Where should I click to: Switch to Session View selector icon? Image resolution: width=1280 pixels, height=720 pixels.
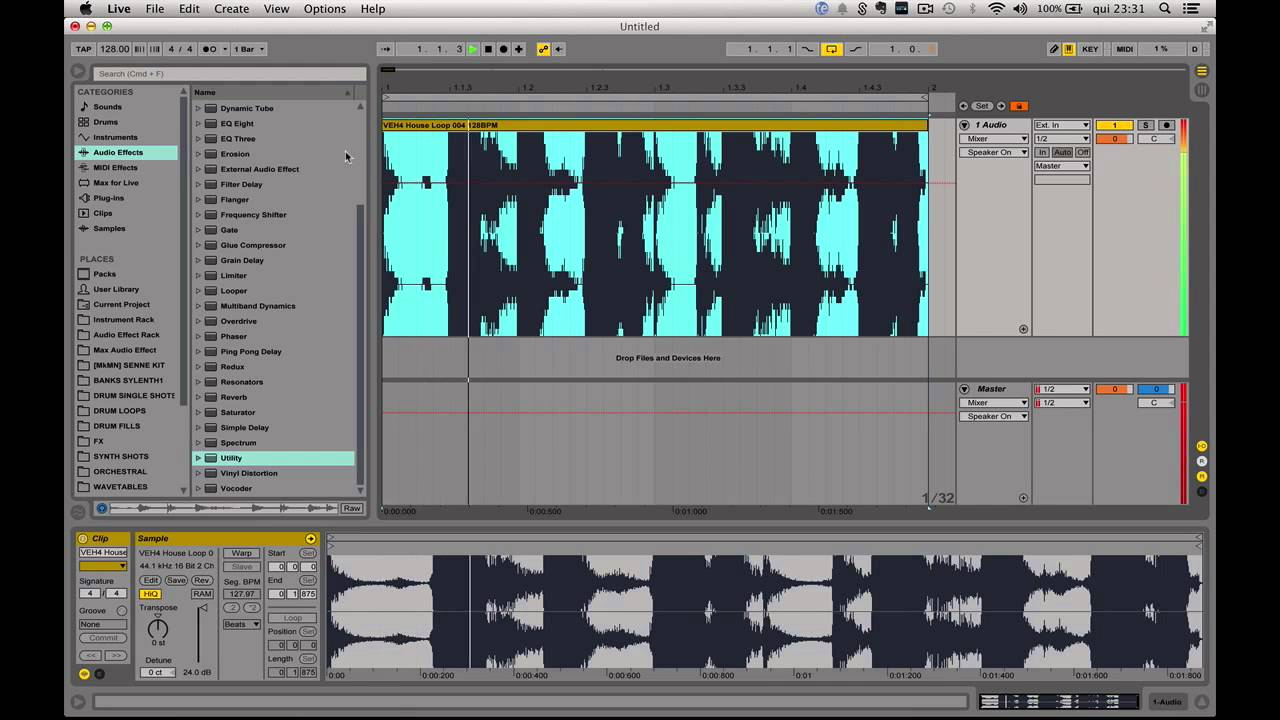click(x=1202, y=90)
